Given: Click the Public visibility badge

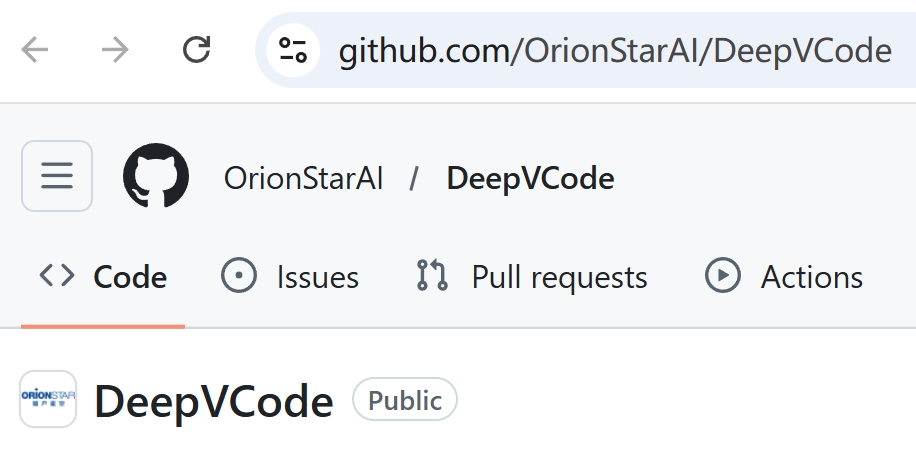Looking at the screenshot, I should tap(405, 399).
